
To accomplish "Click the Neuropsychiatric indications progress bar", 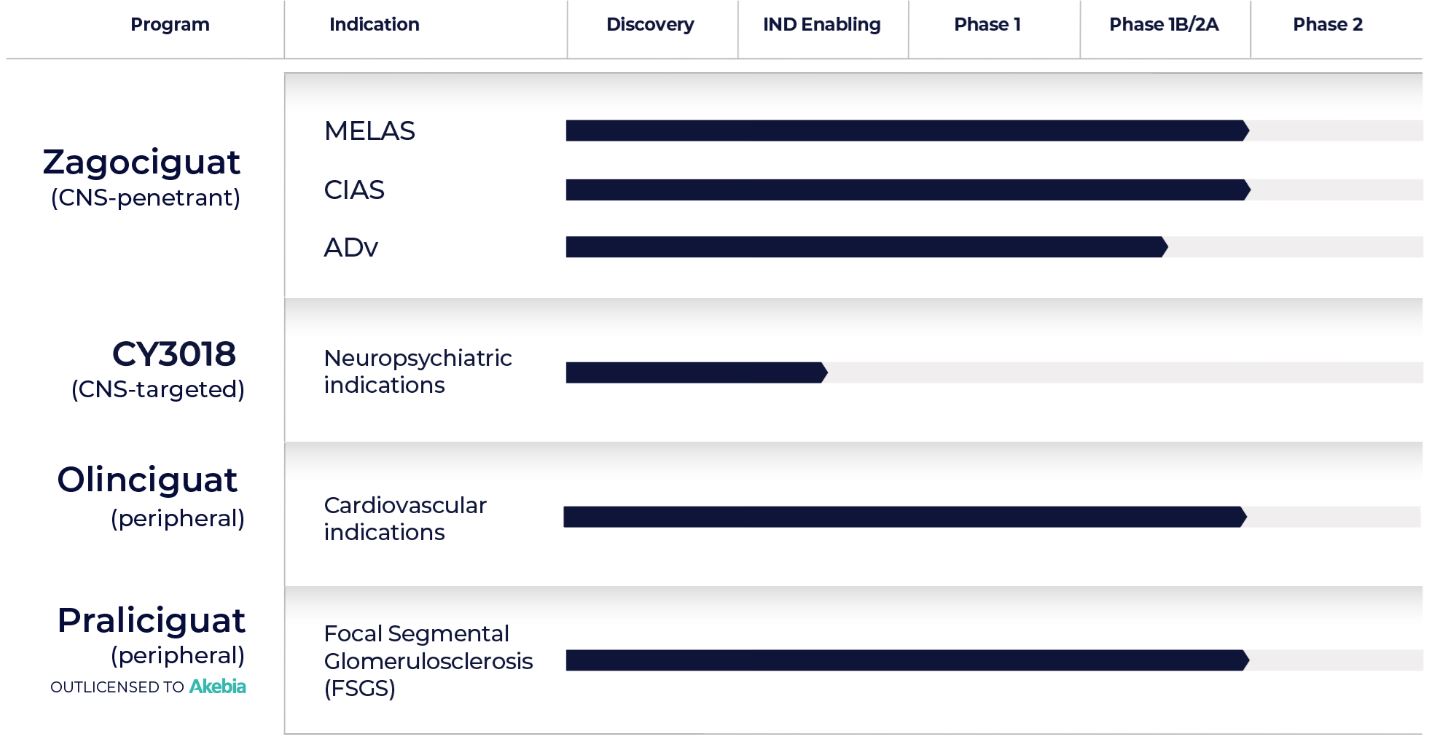I will [x=695, y=373].
